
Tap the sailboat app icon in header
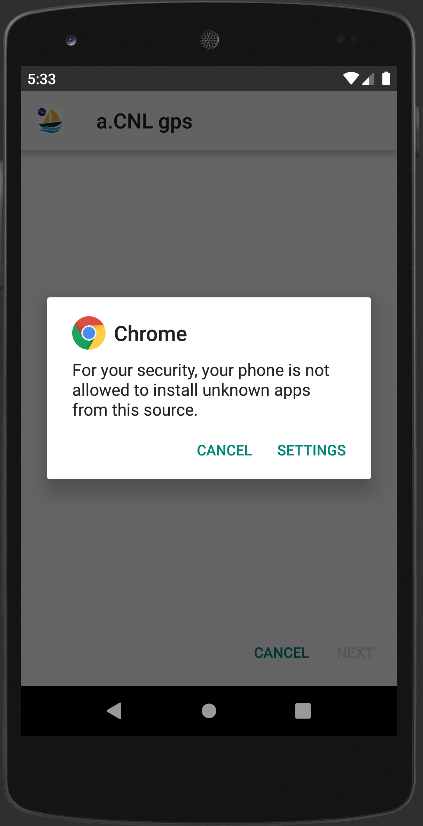[x=50, y=121]
